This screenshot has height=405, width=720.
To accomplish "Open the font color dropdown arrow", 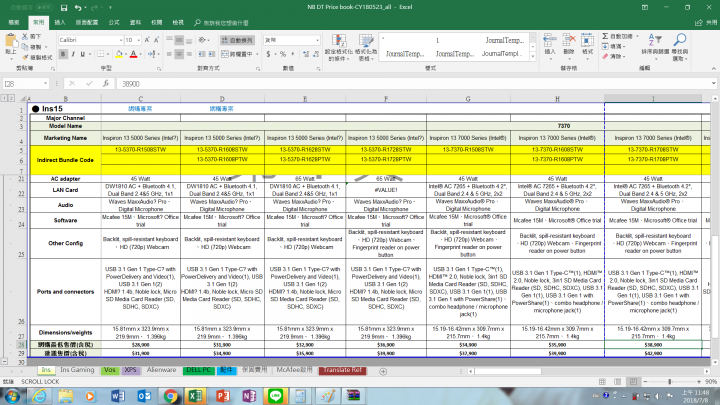I will coord(141,54).
